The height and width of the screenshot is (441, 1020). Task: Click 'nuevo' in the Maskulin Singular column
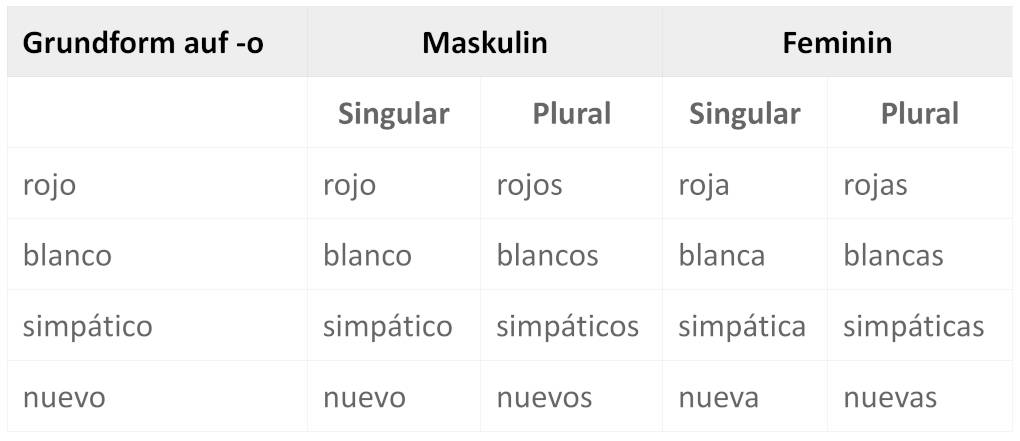(x=364, y=398)
